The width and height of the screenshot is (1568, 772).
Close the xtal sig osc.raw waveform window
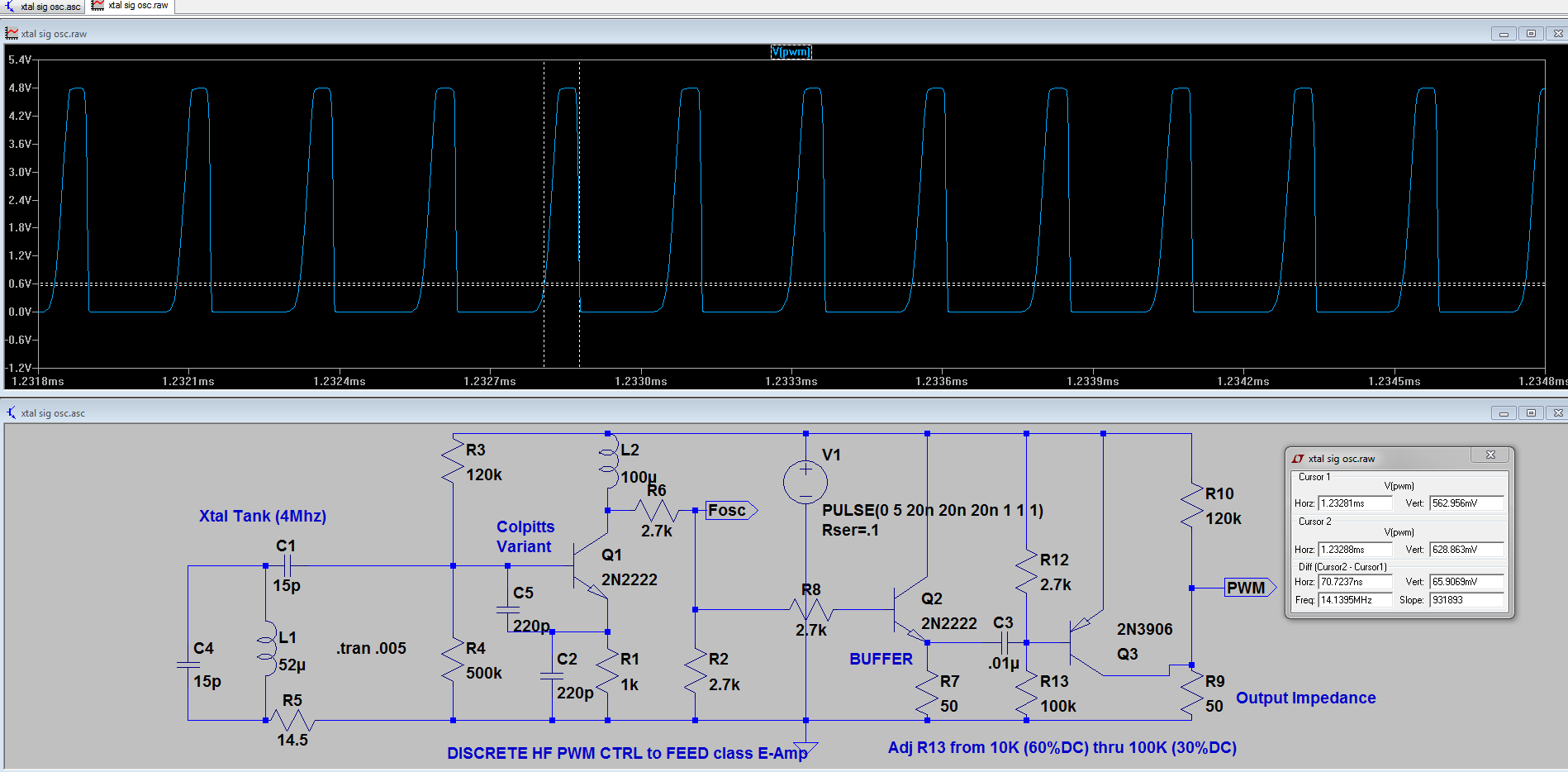[x=1557, y=34]
